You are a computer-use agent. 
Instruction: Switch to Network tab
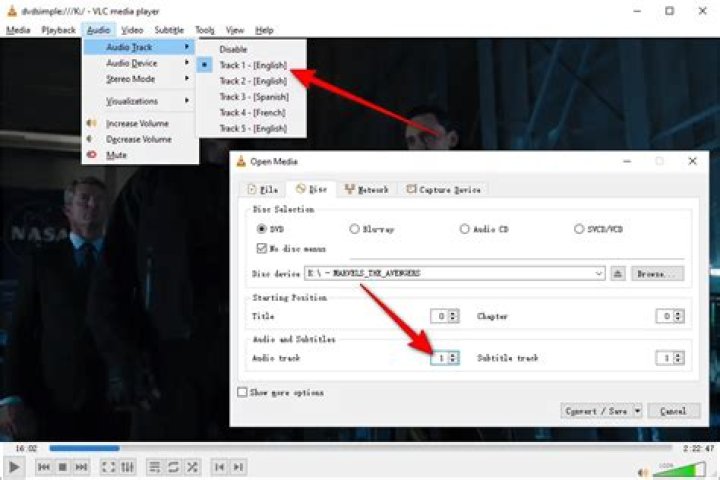coord(366,190)
